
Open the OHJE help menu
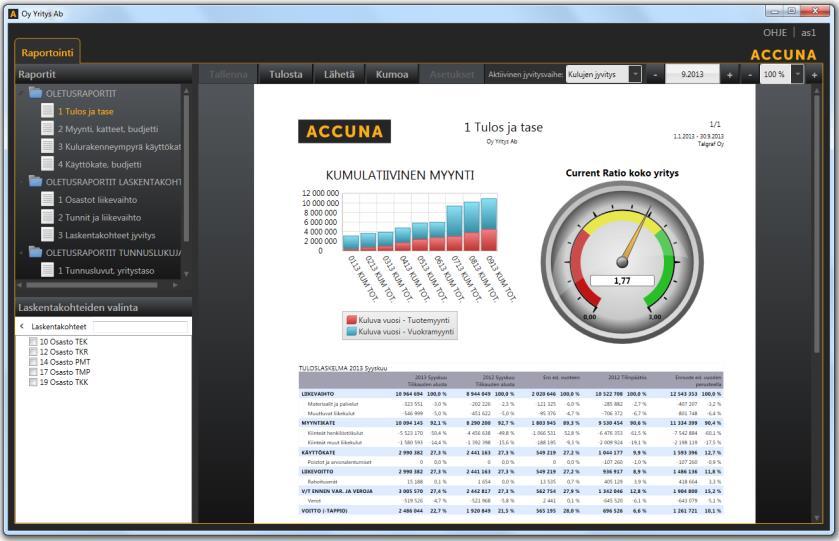pos(774,33)
